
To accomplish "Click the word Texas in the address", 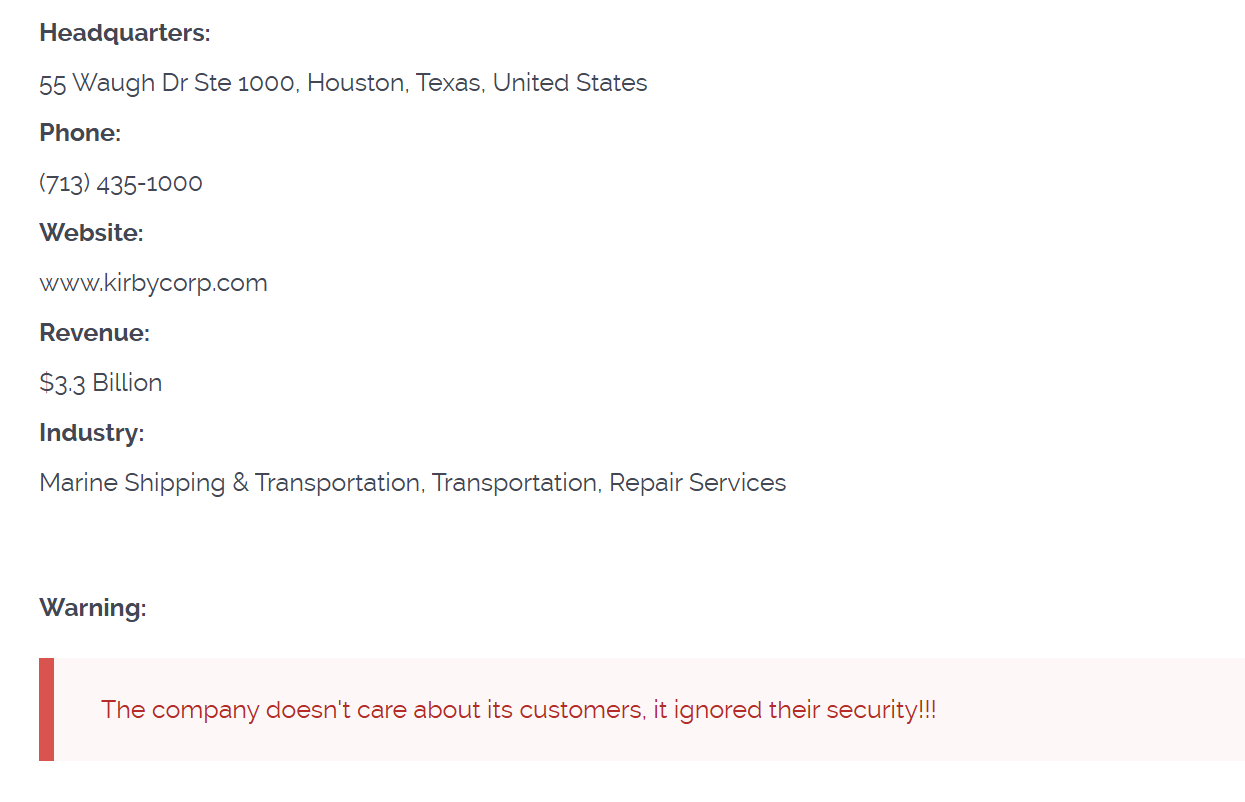I will click(450, 83).
